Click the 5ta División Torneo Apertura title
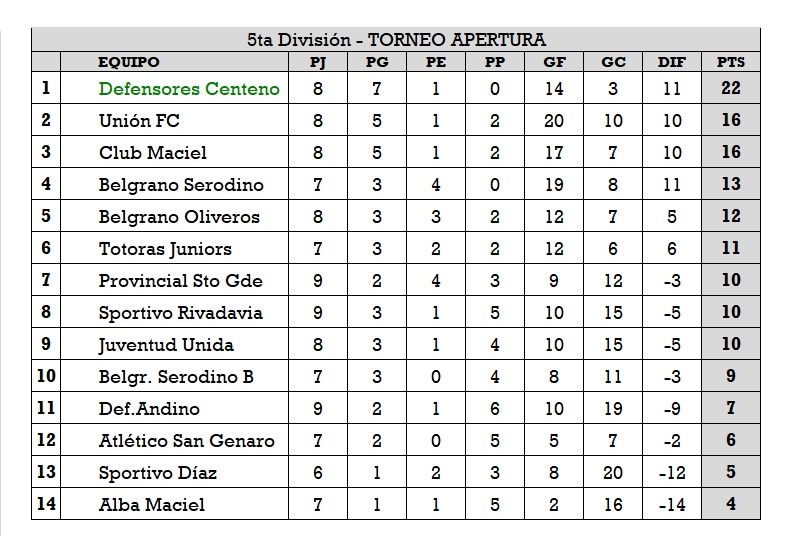 [x=396, y=40]
